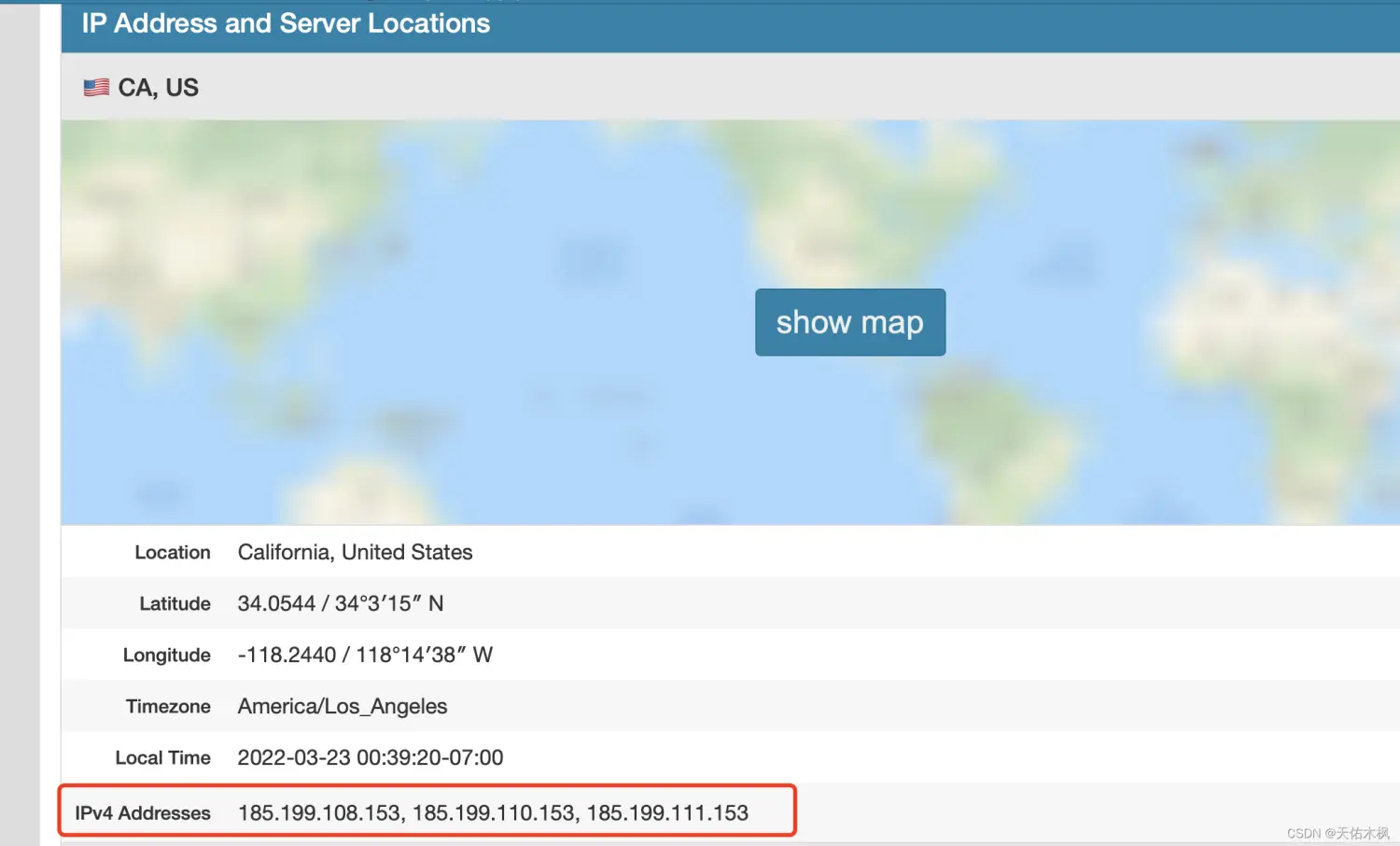Select IP address 185.199.110.153
1400x846 pixels.
click(494, 813)
